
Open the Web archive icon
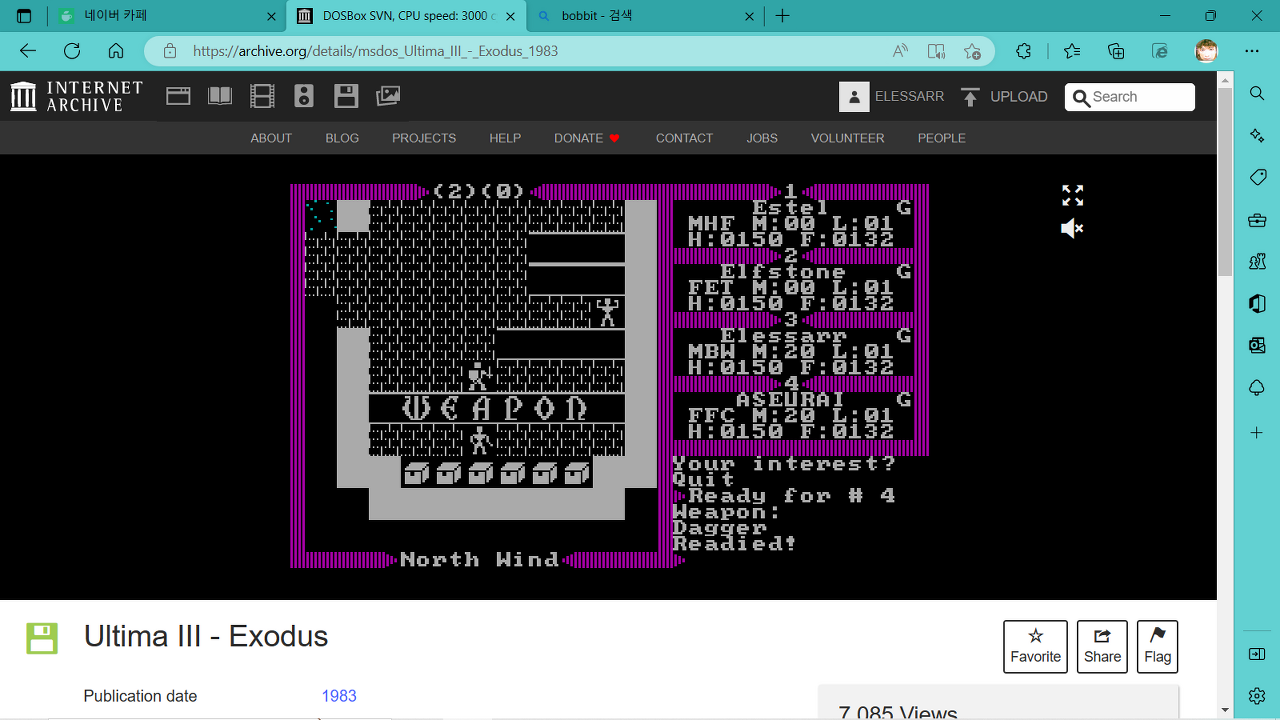[178, 96]
